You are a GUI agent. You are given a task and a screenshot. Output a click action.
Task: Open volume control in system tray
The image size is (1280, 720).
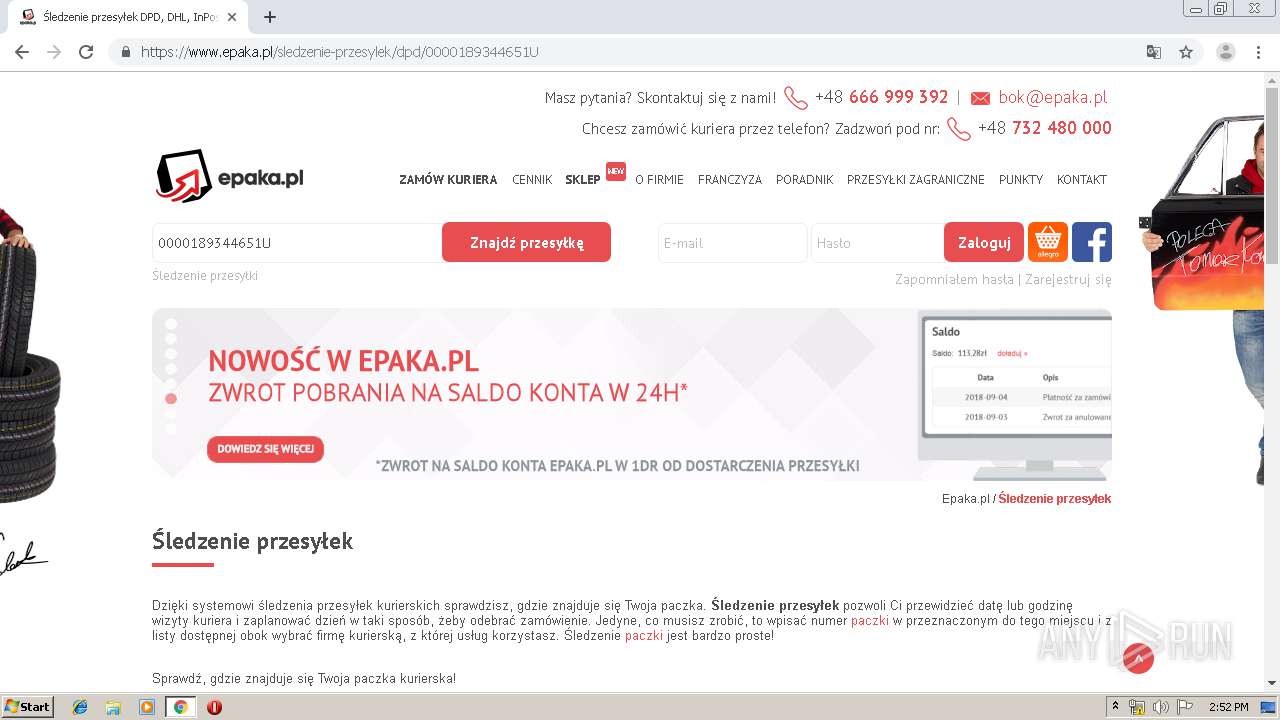[x=1161, y=707]
